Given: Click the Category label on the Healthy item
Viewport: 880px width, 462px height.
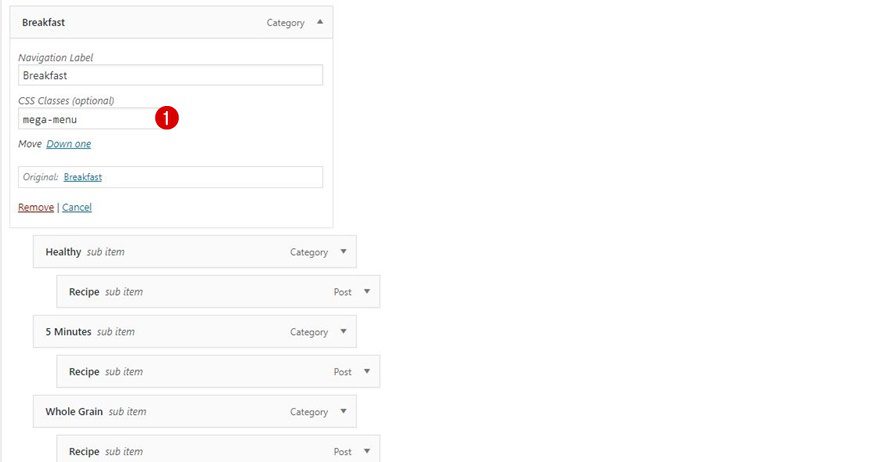Looking at the screenshot, I should click(x=309, y=253).
